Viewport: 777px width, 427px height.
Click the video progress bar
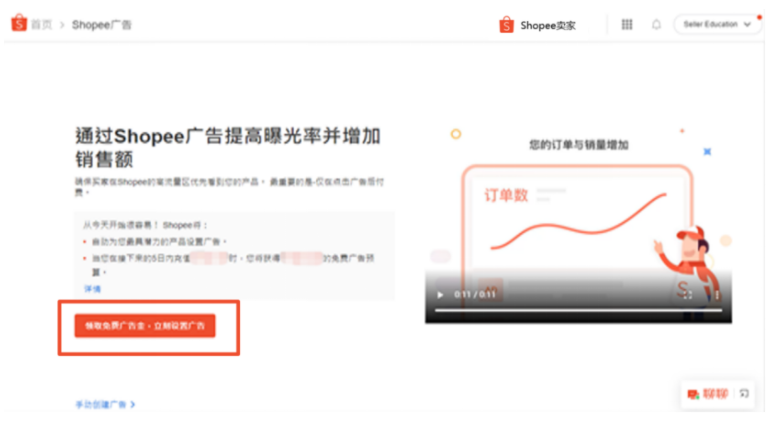[578, 311]
